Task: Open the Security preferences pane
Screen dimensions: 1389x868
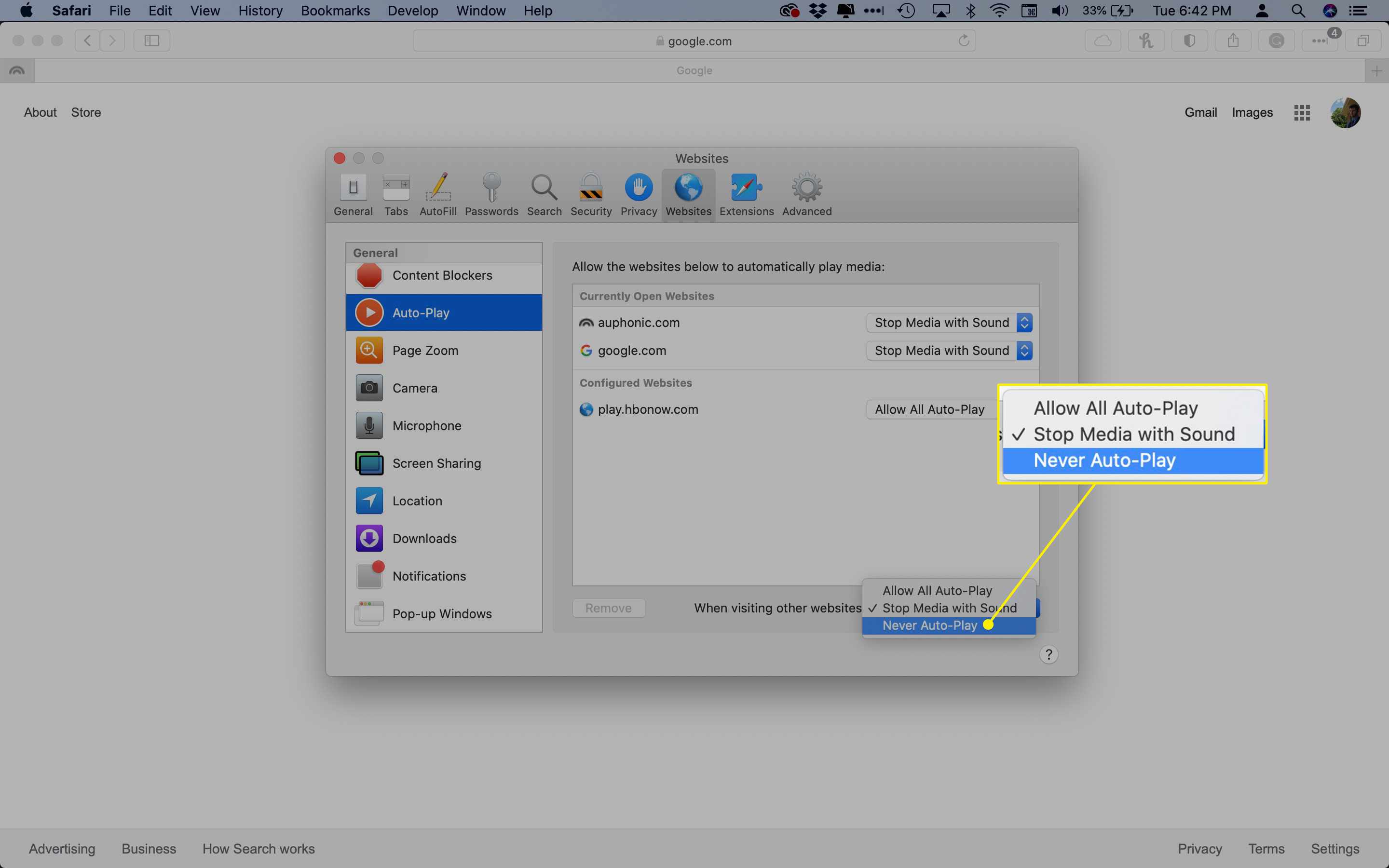Action: 591,195
